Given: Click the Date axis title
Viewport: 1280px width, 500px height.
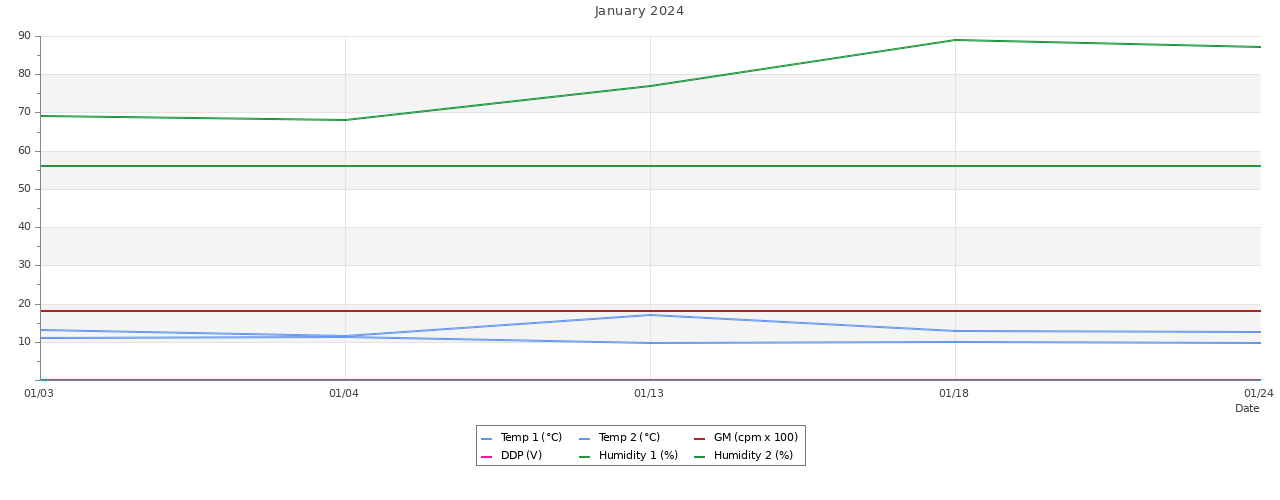Looking at the screenshot, I should (1247, 409).
